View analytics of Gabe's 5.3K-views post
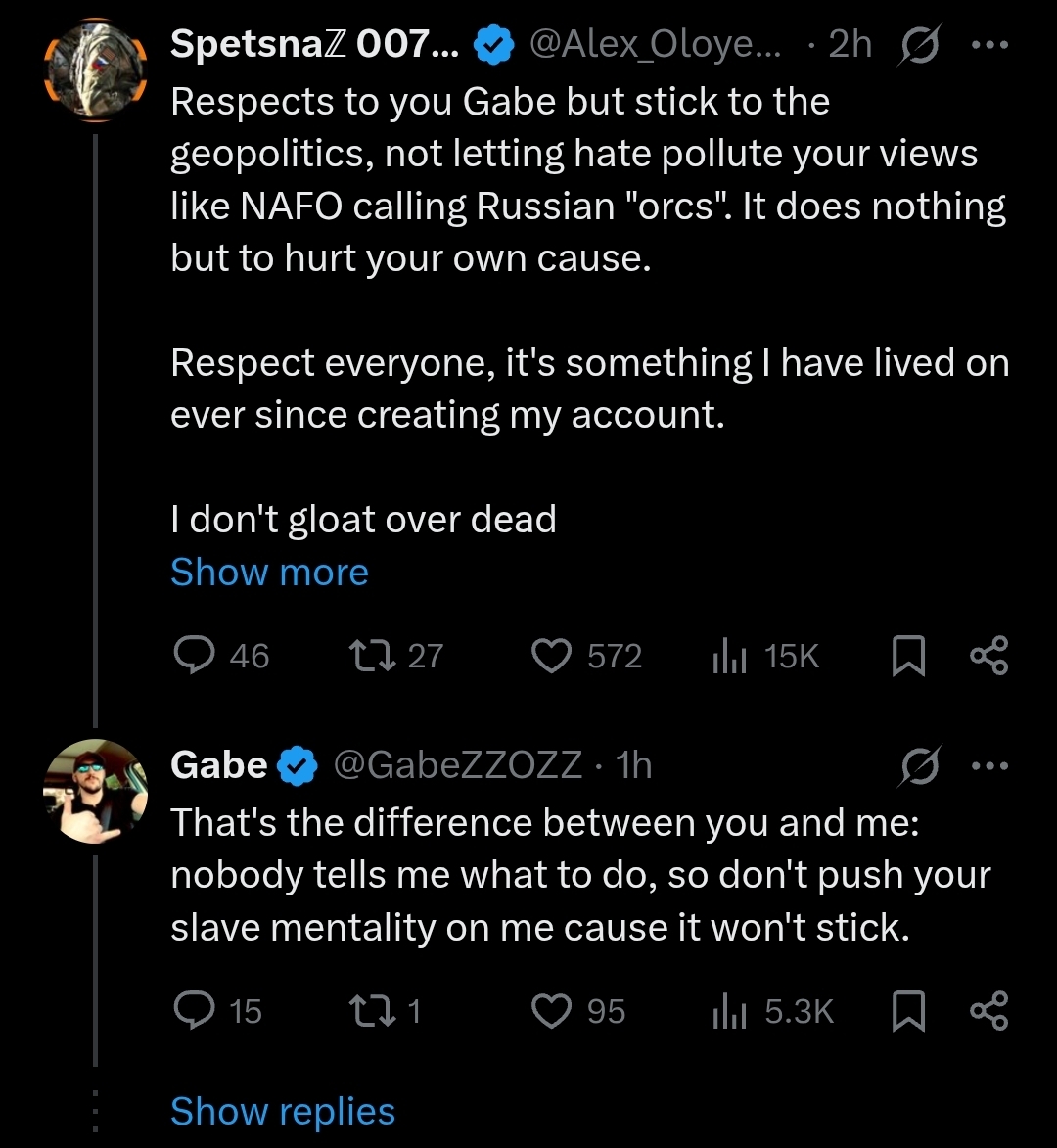Viewport: 1057px width, 1148px height. point(729,1010)
